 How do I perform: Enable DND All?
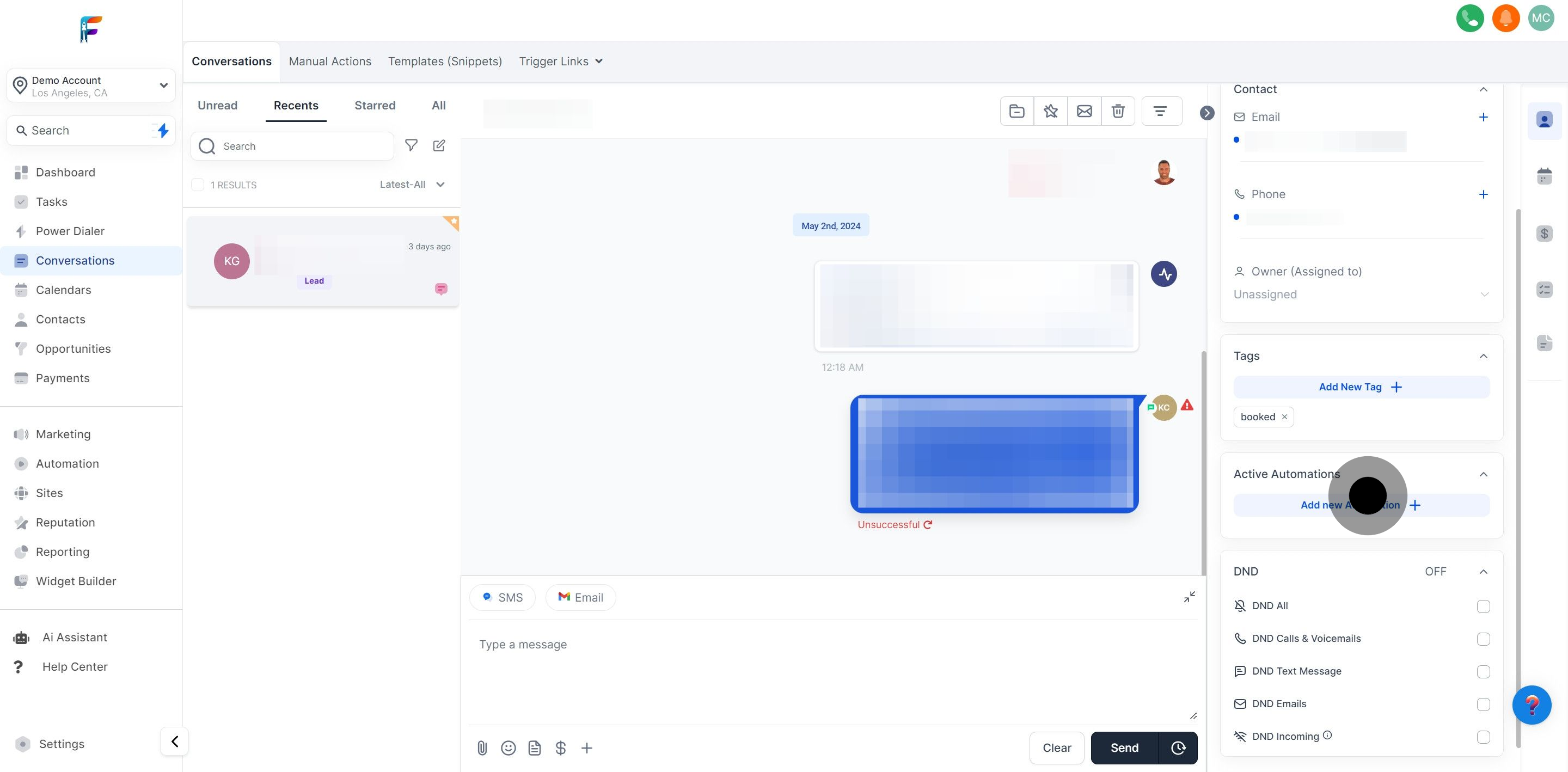click(x=1484, y=606)
